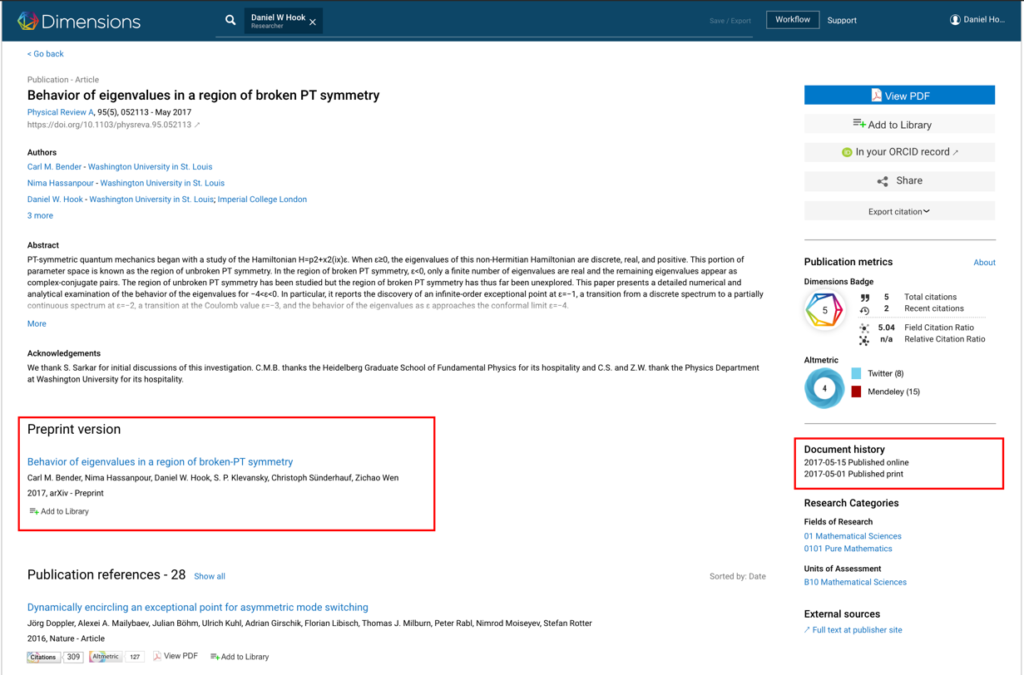Click the user profile icon
Image resolution: width=1024 pixels, height=675 pixels.
[x=955, y=20]
